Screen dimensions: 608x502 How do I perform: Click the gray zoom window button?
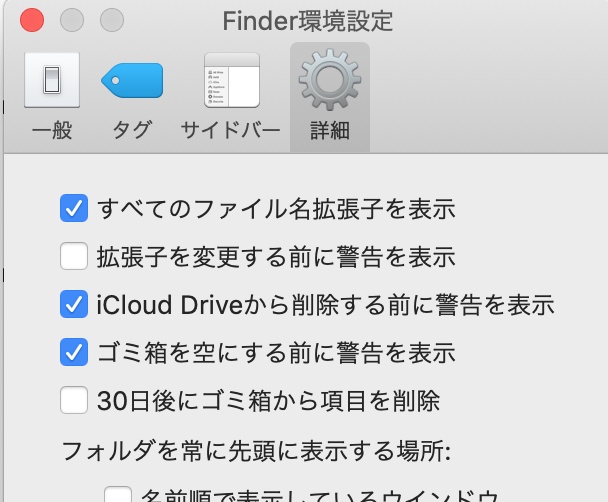coord(112,19)
